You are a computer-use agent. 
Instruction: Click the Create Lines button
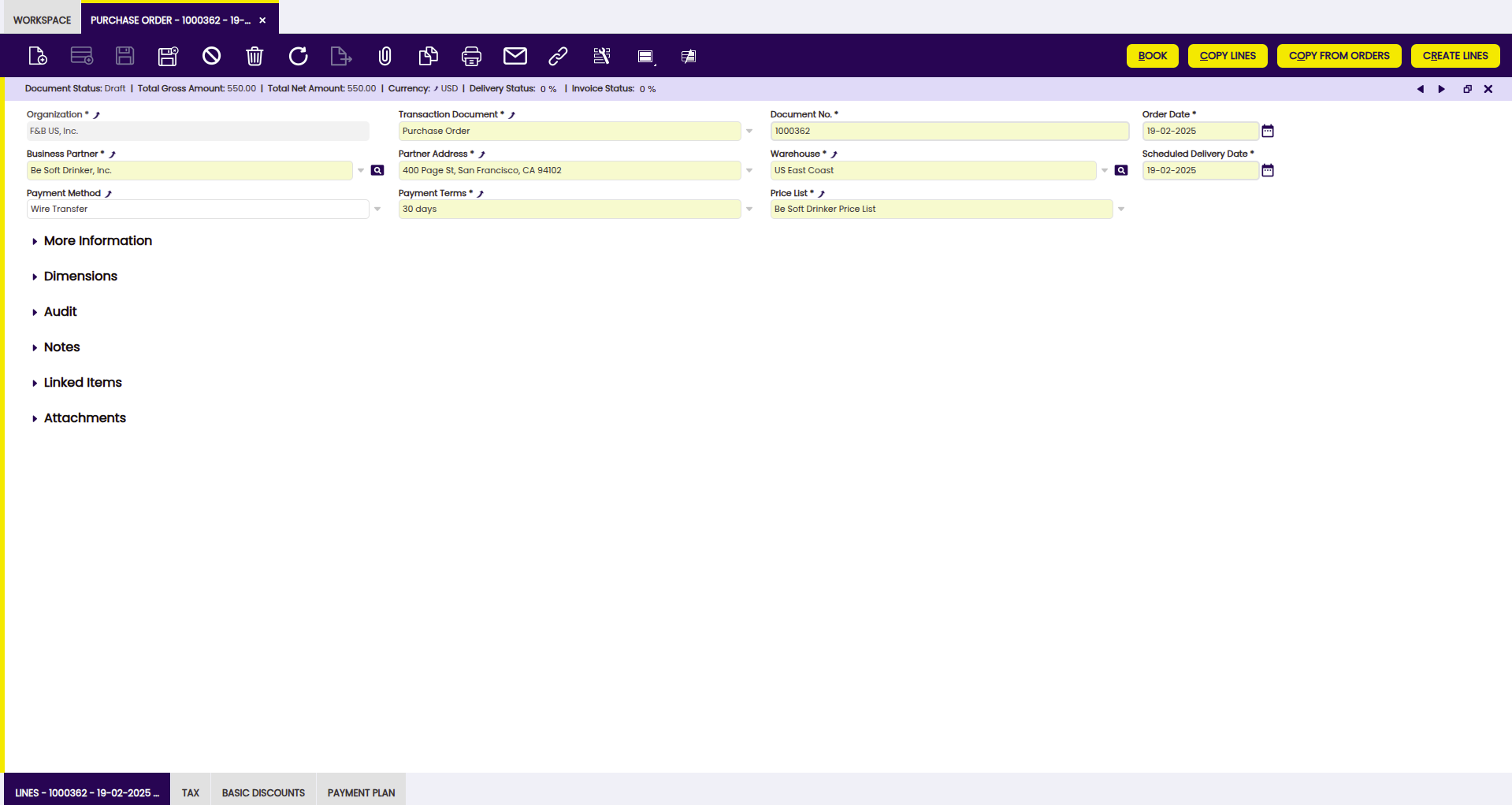click(1455, 56)
